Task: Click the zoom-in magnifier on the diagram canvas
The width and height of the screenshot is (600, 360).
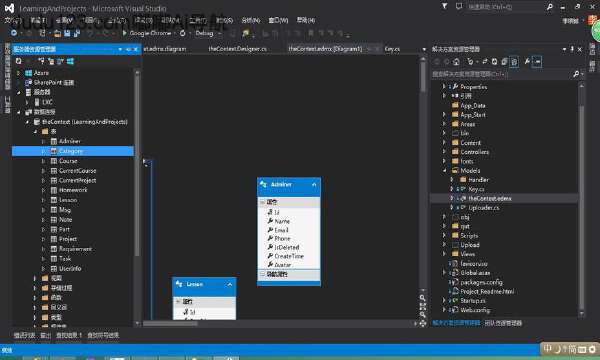Action: tap(423, 298)
